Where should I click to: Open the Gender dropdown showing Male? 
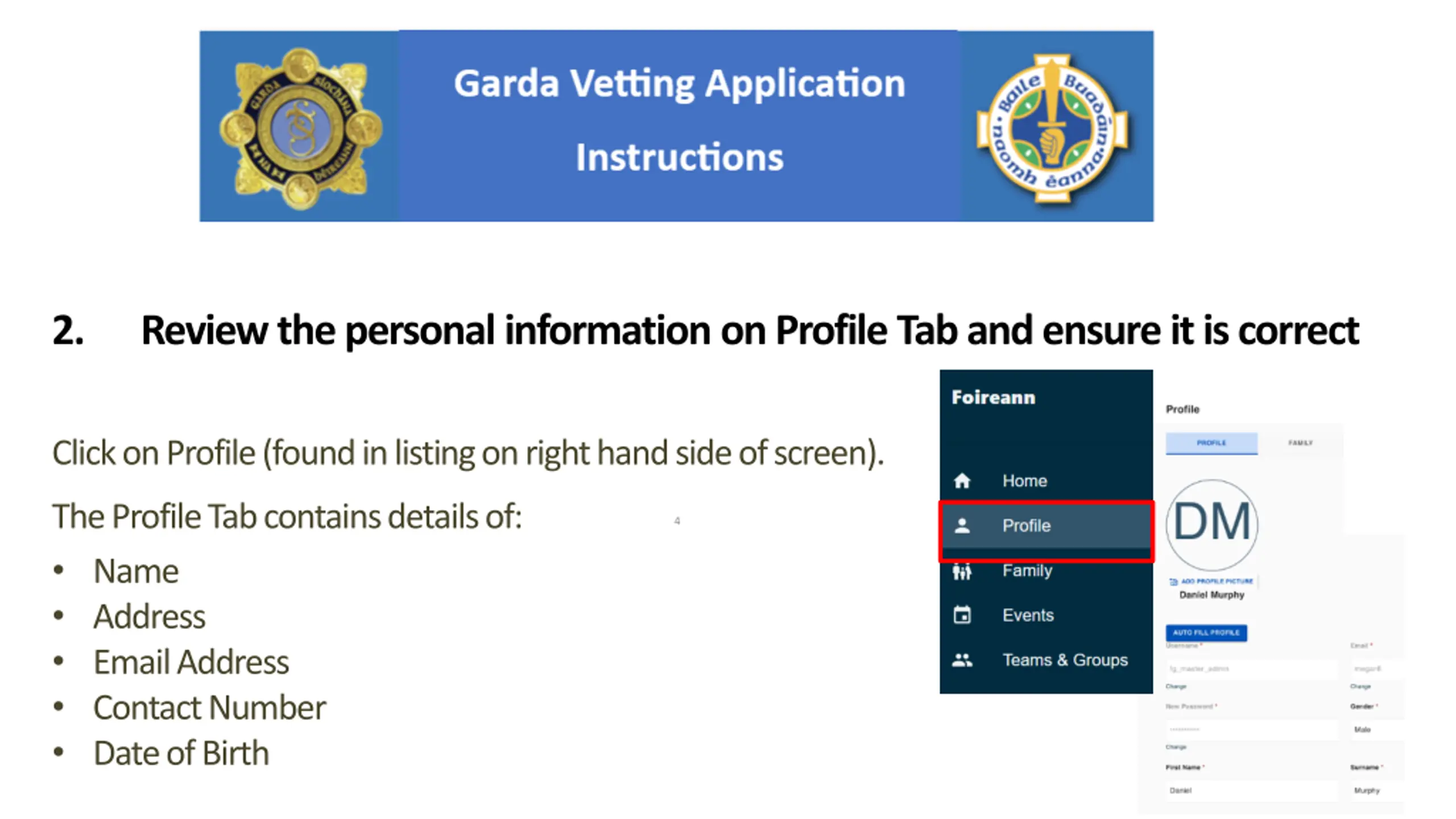pos(1376,729)
